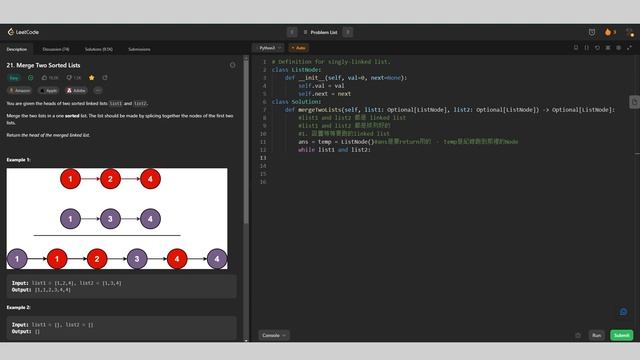Toggle the favorite star icon
The image size is (640, 360).
(x=91, y=78)
